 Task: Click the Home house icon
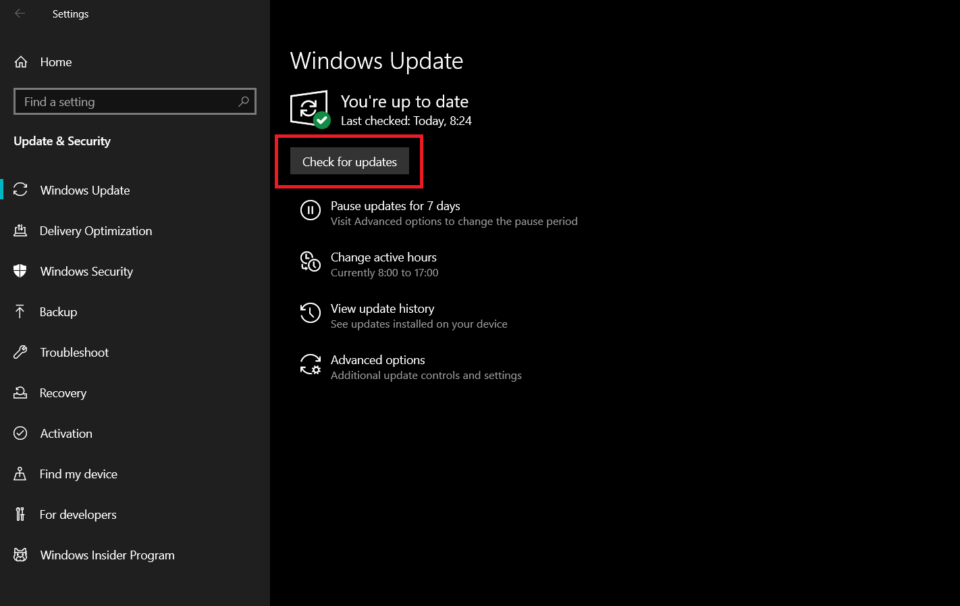(x=21, y=62)
